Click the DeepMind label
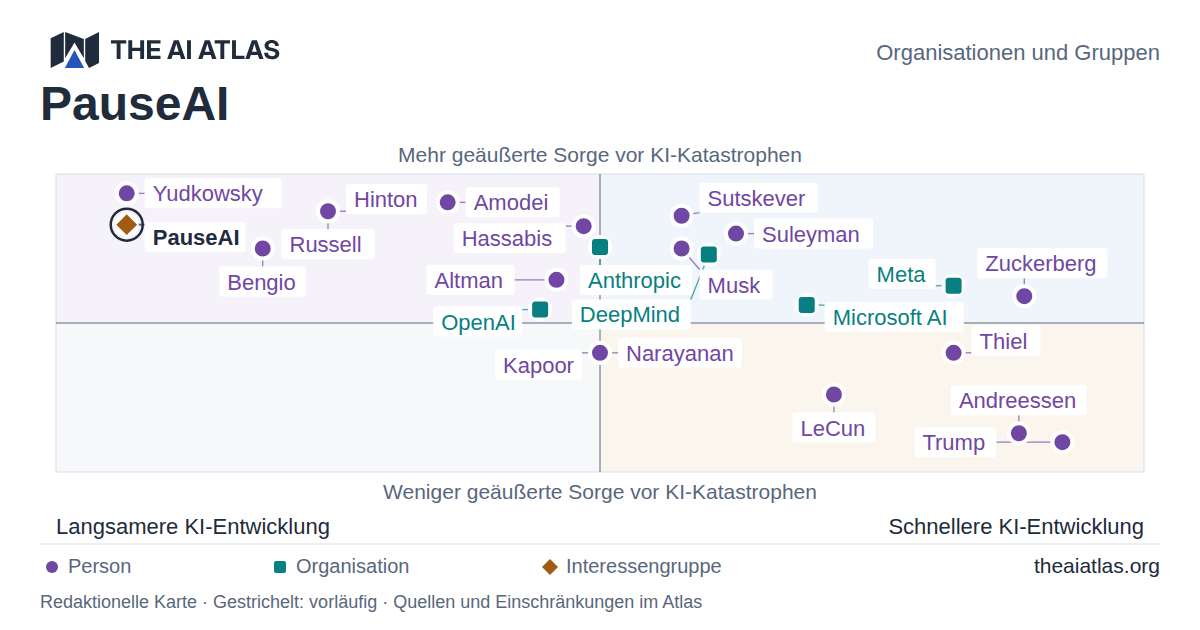 coord(630,315)
